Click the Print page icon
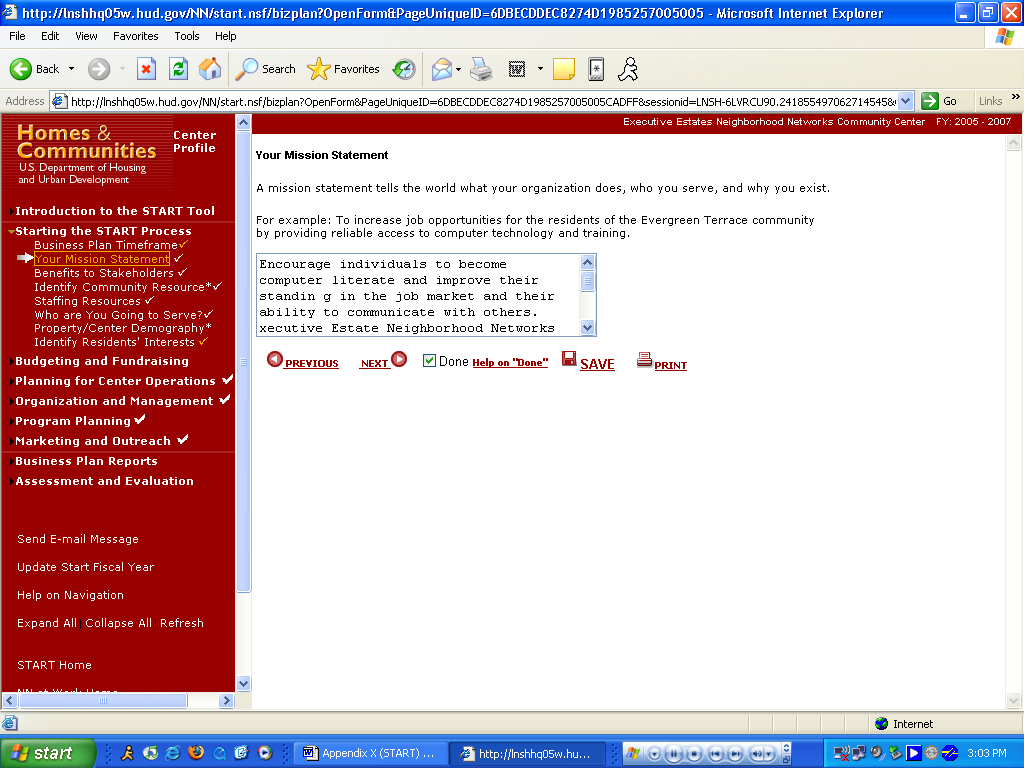The width and height of the screenshot is (1024, 768). (645, 360)
